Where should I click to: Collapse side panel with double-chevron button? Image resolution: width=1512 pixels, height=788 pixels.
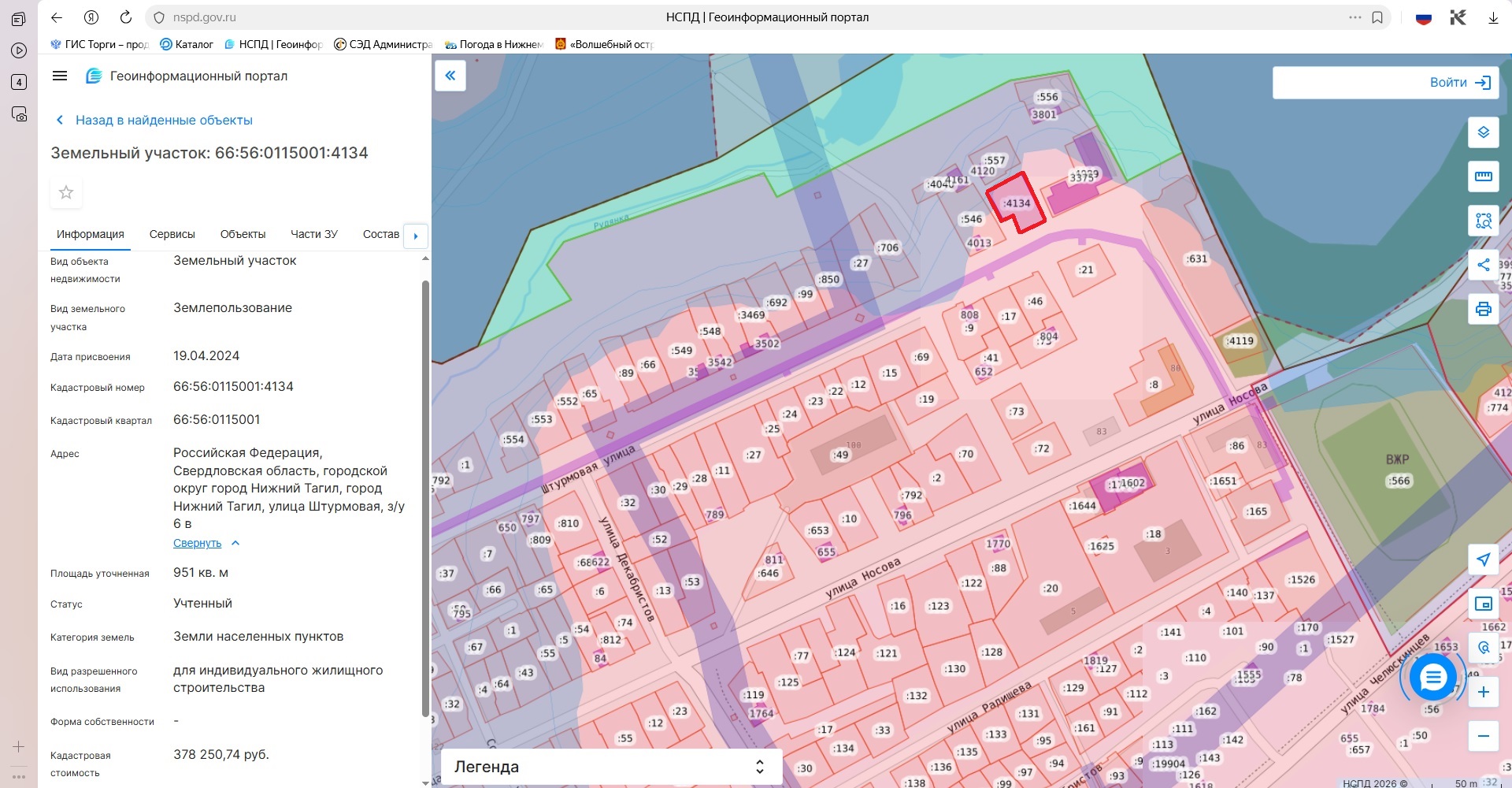[x=450, y=76]
